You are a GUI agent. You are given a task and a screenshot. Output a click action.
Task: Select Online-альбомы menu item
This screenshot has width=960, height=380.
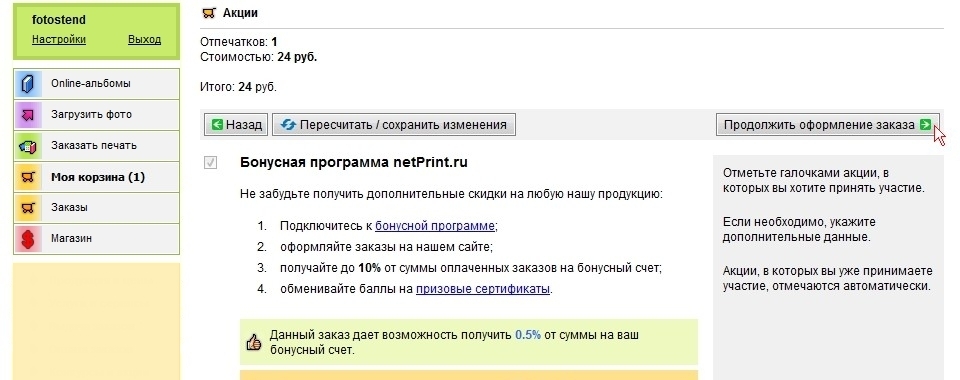click(96, 84)
